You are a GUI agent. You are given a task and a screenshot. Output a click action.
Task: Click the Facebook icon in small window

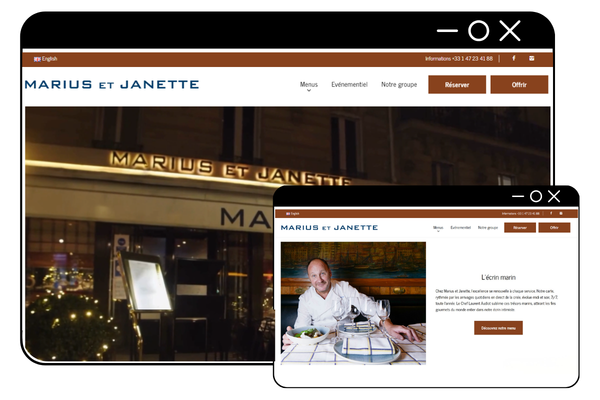(551, 213)
